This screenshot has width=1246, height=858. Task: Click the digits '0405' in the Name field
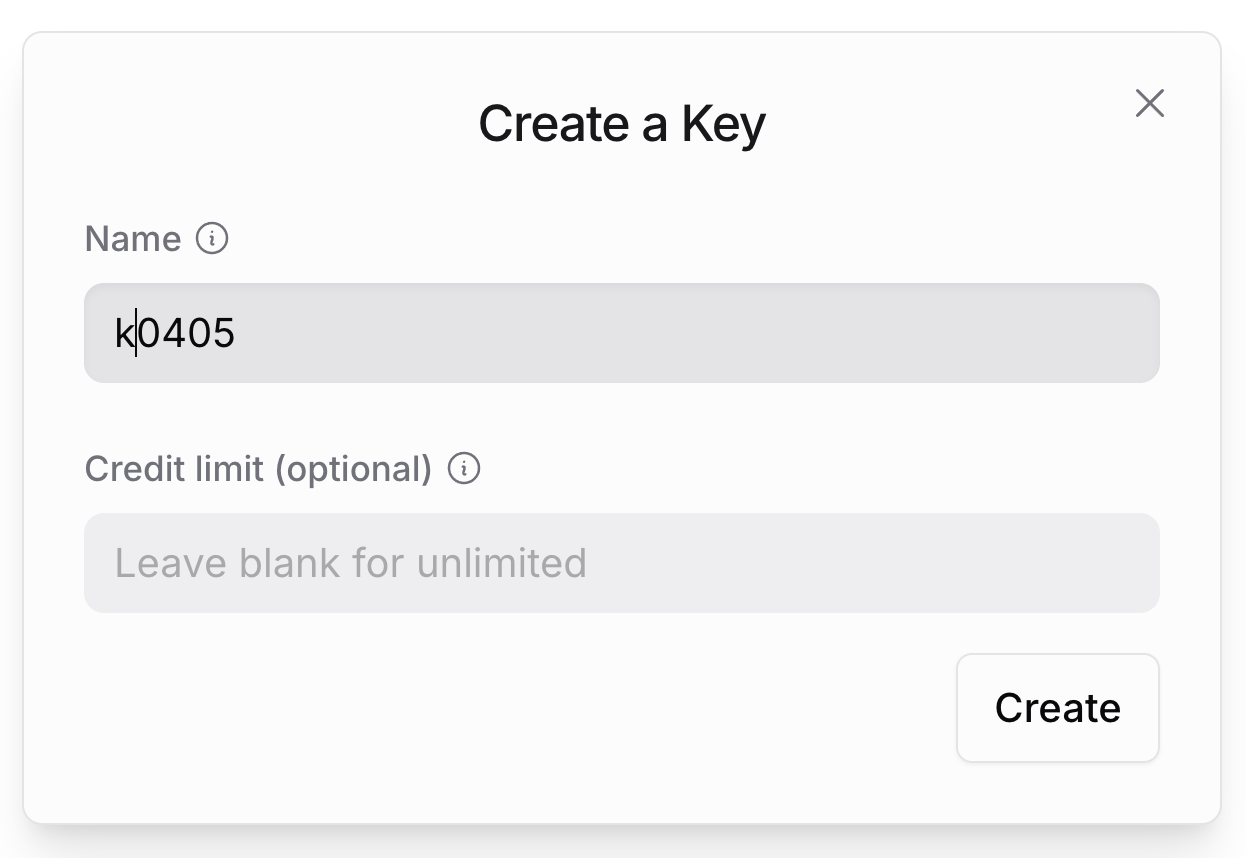(186, 333)
